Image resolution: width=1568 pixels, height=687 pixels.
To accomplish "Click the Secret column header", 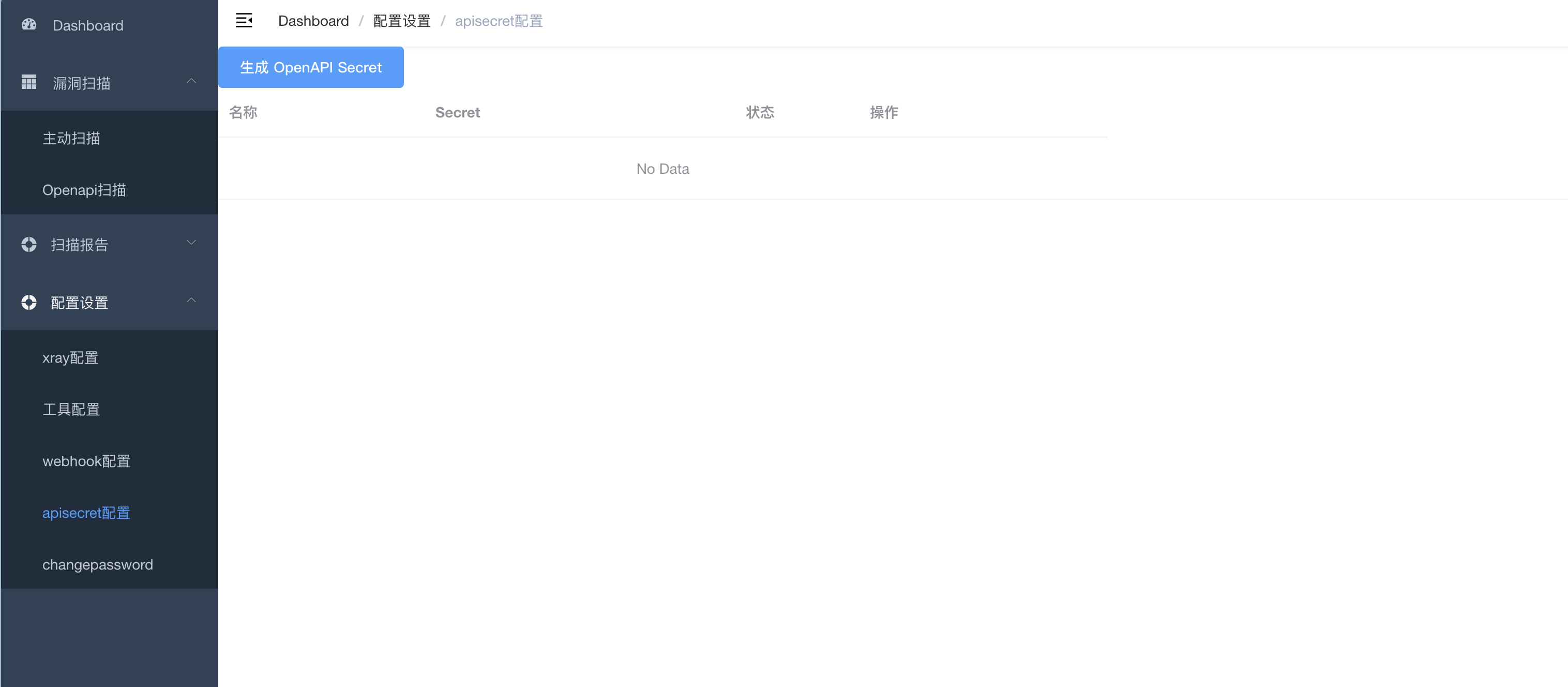I will point(457,113).
